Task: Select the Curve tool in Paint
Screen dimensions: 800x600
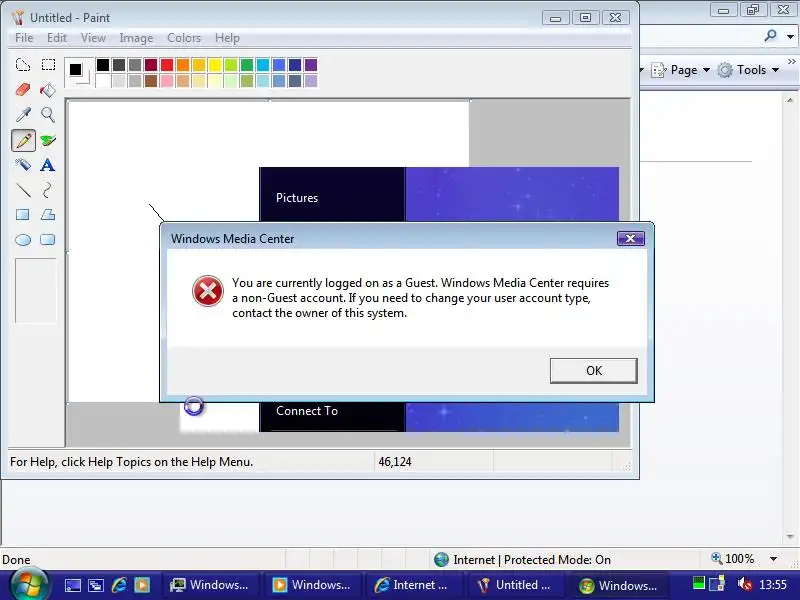Action: (x=48, y=190)
